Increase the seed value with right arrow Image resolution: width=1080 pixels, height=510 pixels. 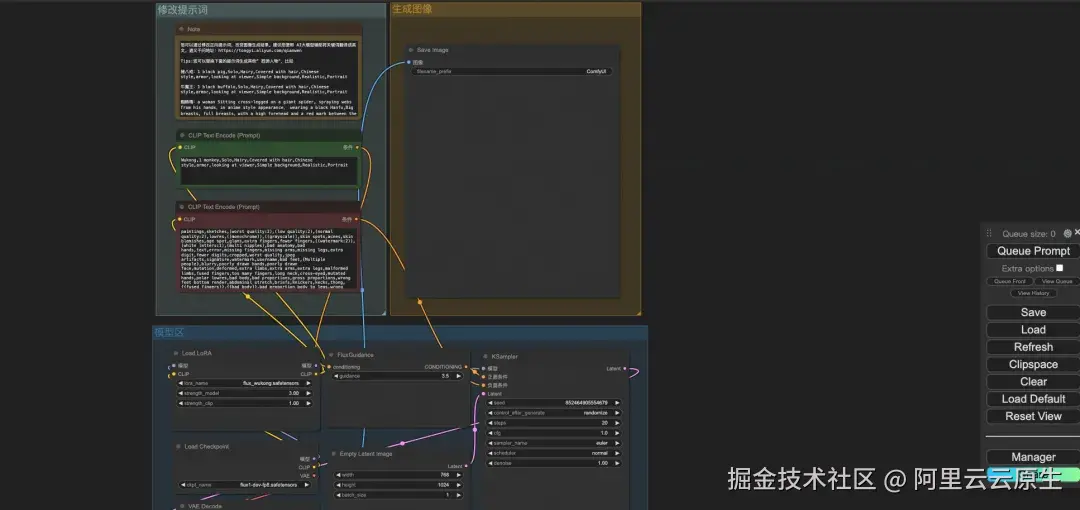click(617, 402)
